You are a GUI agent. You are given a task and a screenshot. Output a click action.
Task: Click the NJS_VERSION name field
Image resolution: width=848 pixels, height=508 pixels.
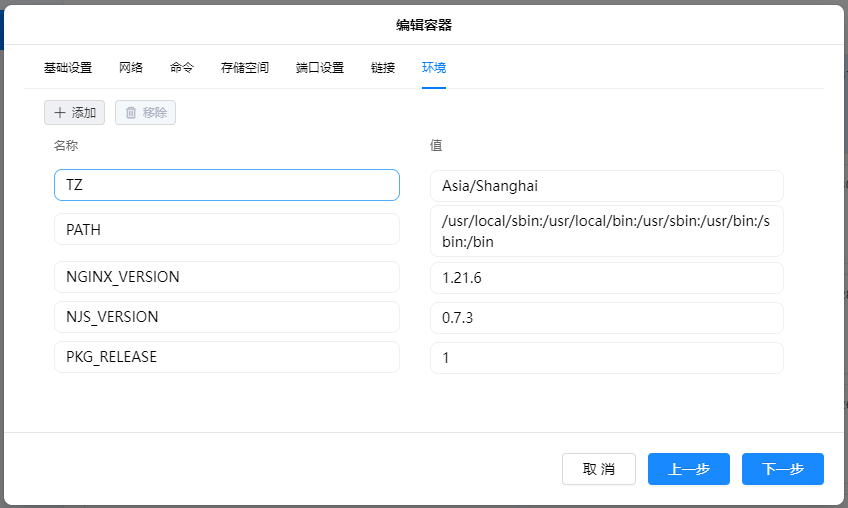click(x=227, y=317)
